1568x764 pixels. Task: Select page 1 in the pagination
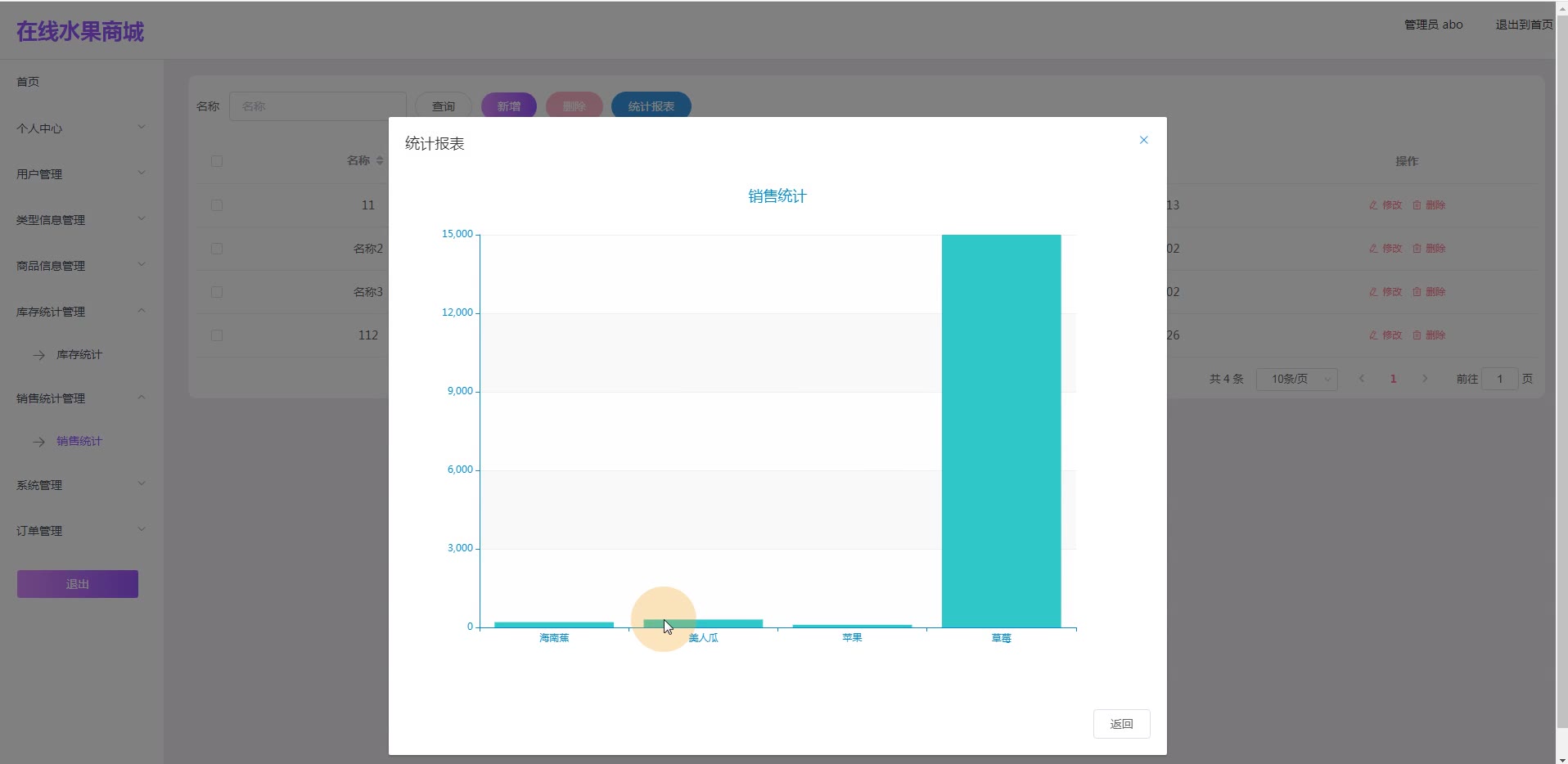(1393, 379)
